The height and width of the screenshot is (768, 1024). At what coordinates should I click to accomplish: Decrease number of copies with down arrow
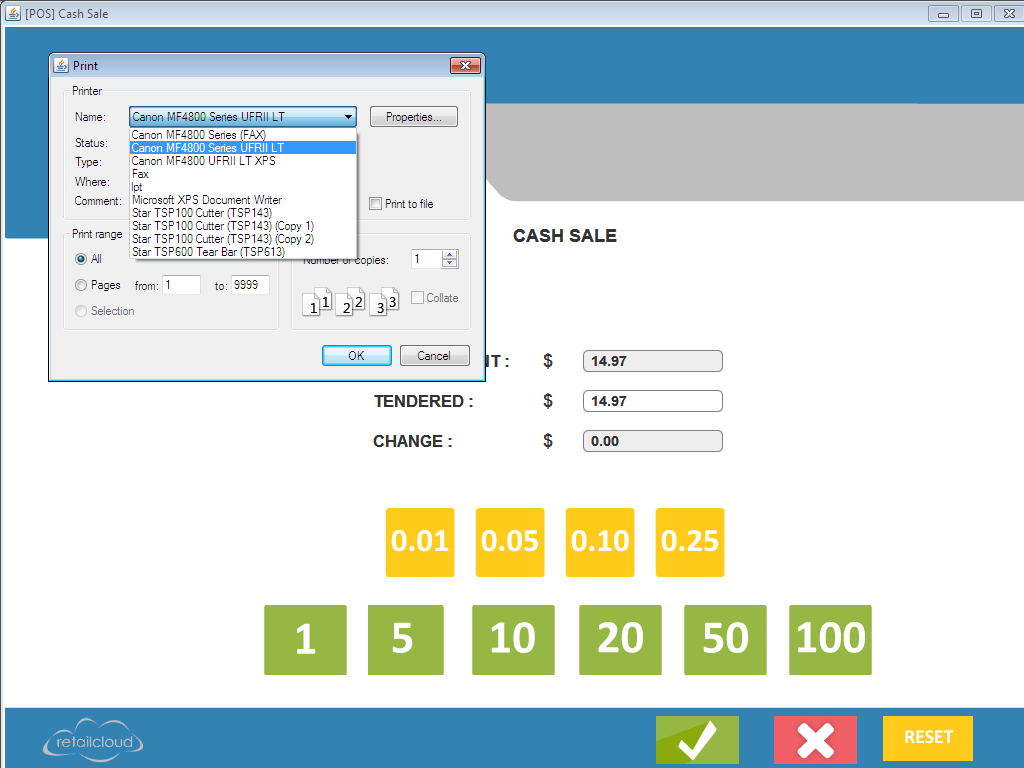[449, 263]
